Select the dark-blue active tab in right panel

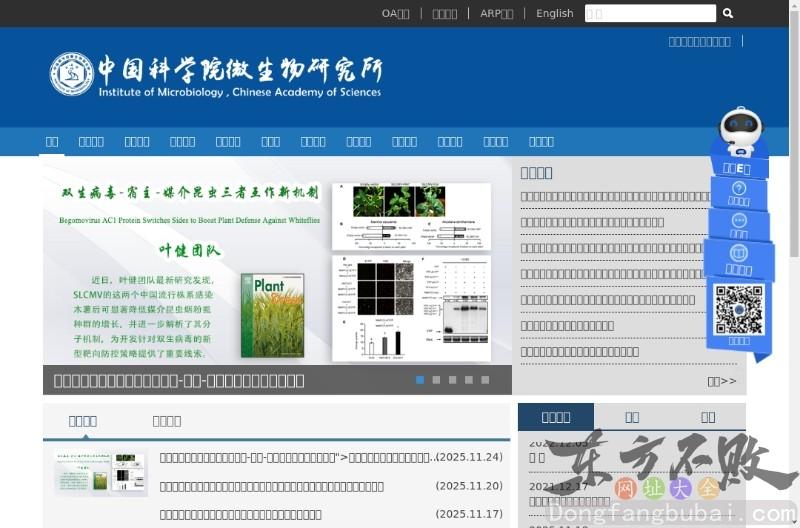pos(556,417)
